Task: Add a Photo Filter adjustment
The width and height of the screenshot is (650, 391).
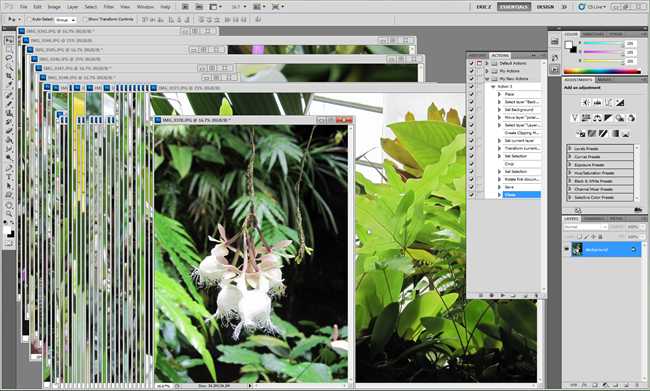Action: [x=620, y=118]
